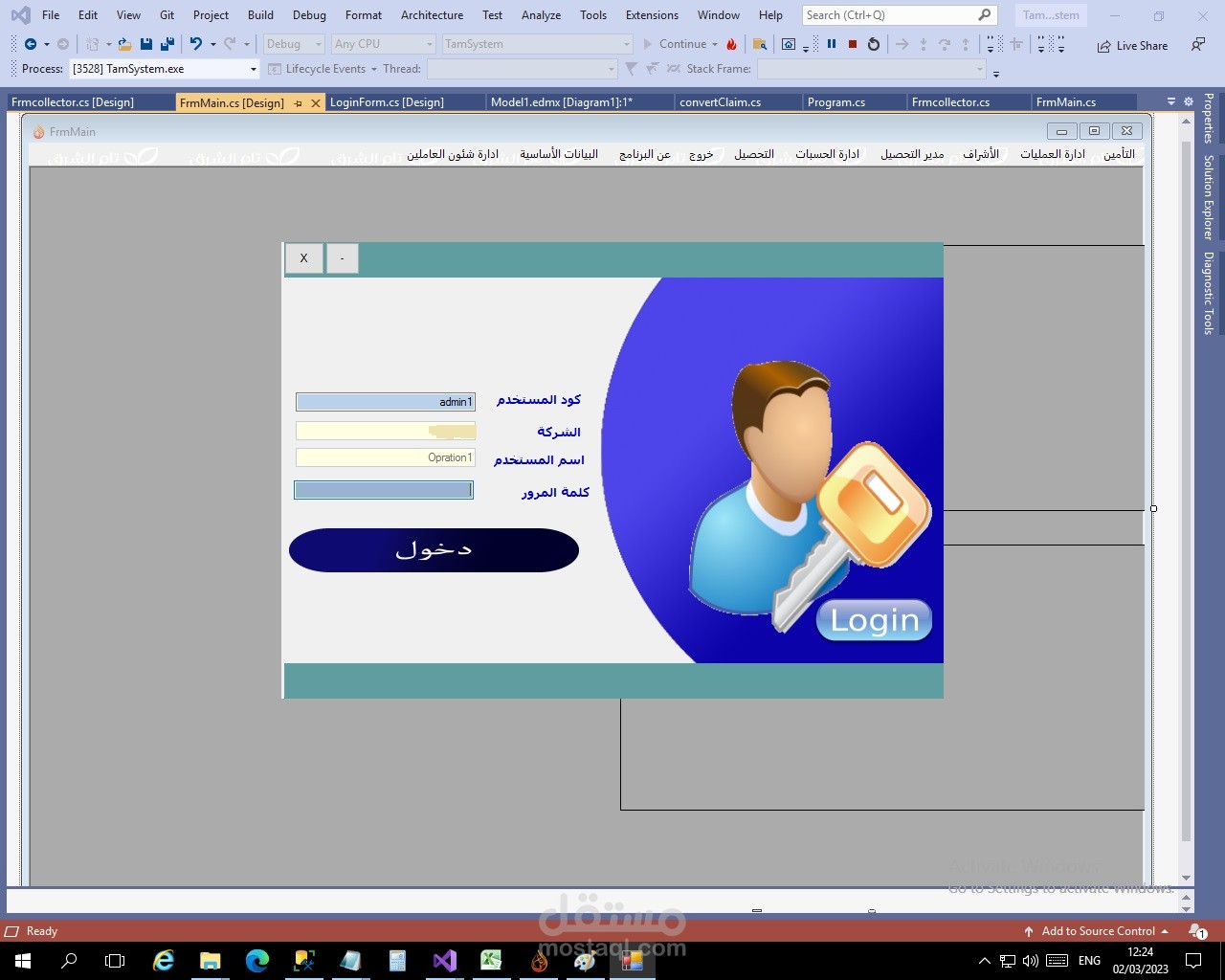Open the Analyze menu
The width and height of the screenshot is (1225, 980).
tap(541, 15)
